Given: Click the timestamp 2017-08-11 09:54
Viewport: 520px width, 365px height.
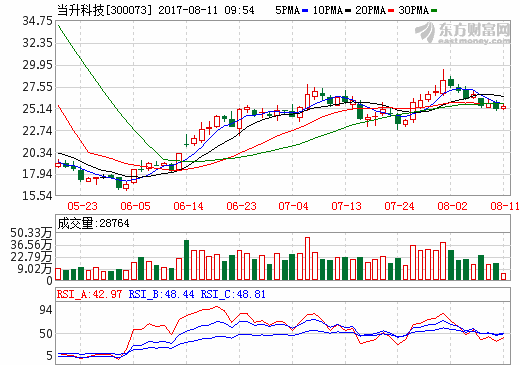Looking at the screenshot, I should click(x=206, y=10).
